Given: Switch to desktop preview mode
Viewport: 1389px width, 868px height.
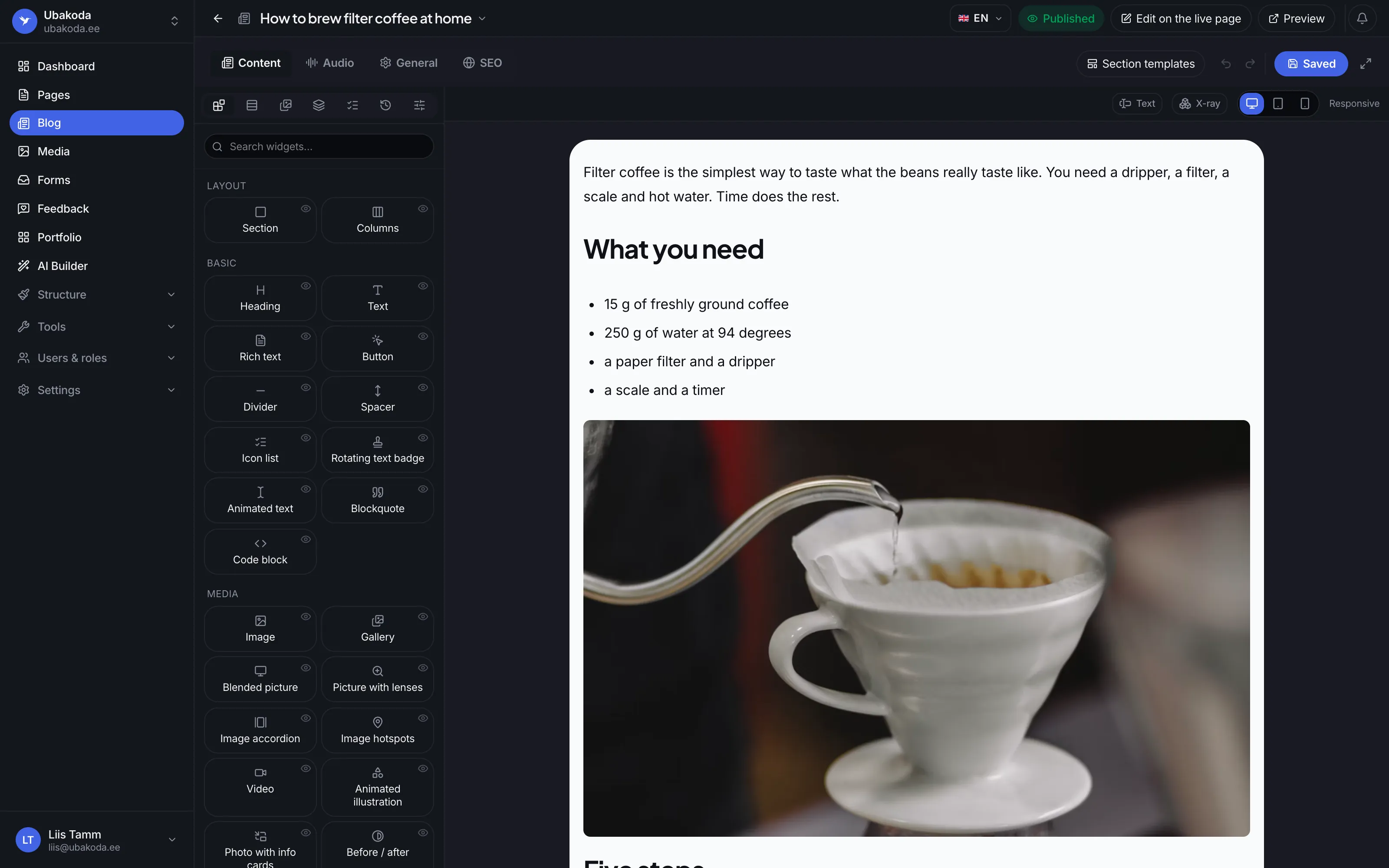Looking at the screenshot, I should pos(1251,103).
